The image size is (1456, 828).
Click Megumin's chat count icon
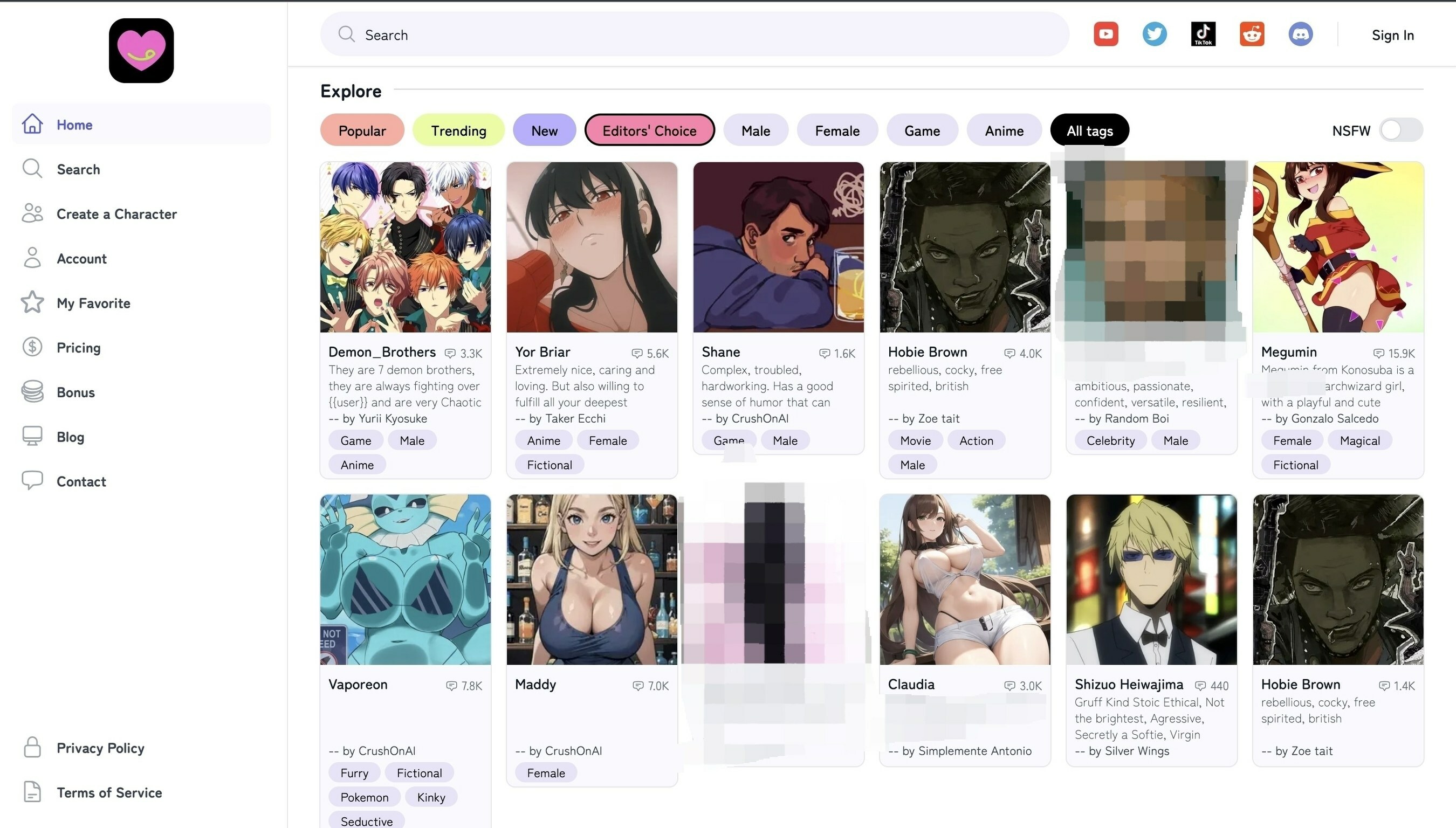click(x=1379, y=354)
